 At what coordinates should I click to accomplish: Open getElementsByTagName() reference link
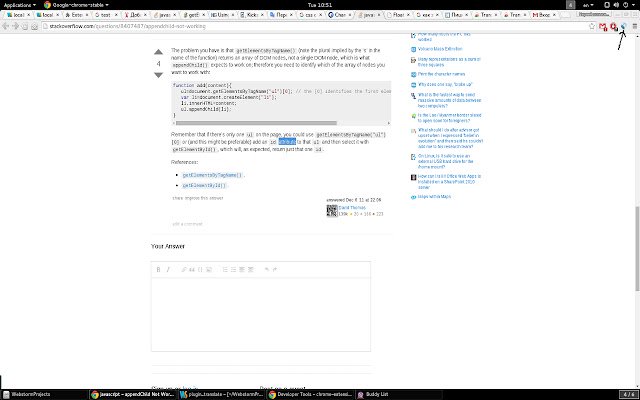[212, 175]
